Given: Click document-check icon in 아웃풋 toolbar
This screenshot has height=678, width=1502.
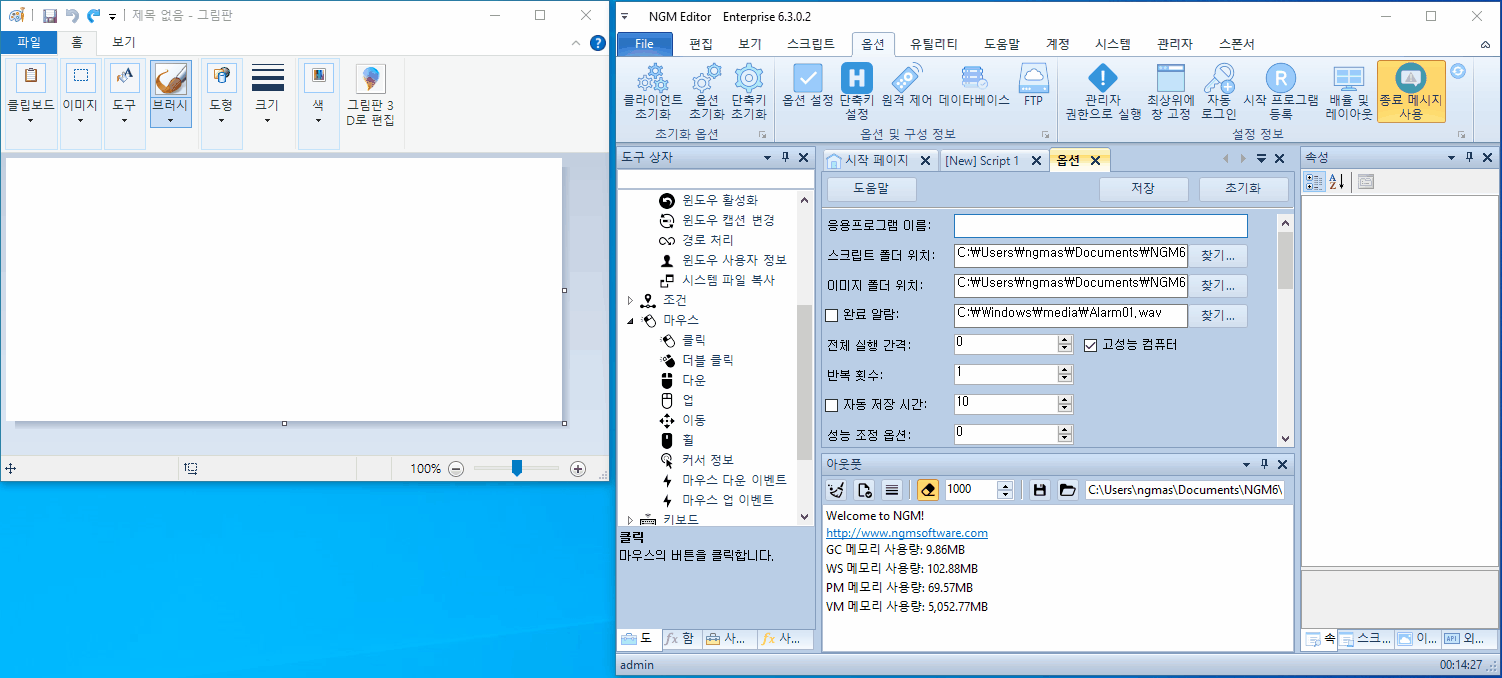Looking at the screenshot, I should (x=865, y=490).
